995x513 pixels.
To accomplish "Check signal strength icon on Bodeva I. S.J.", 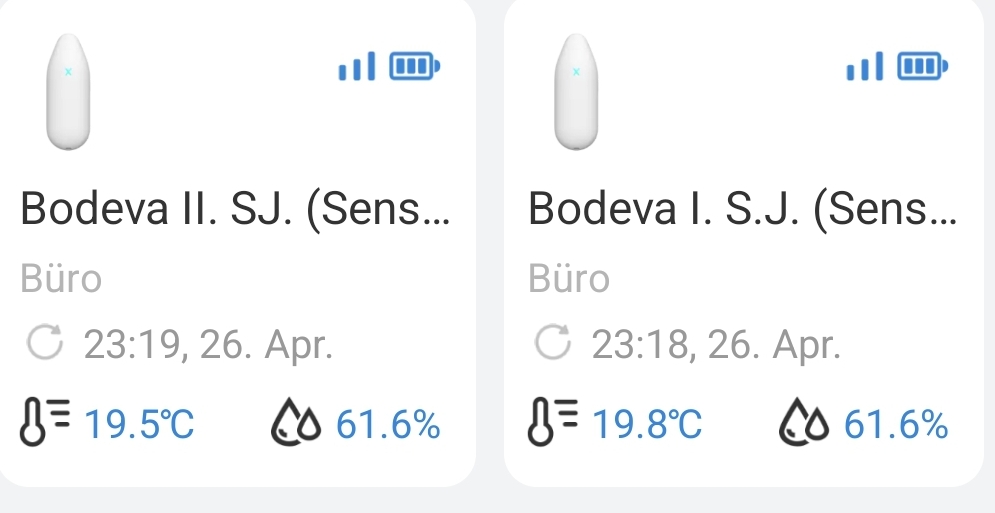I will (864, 67).
